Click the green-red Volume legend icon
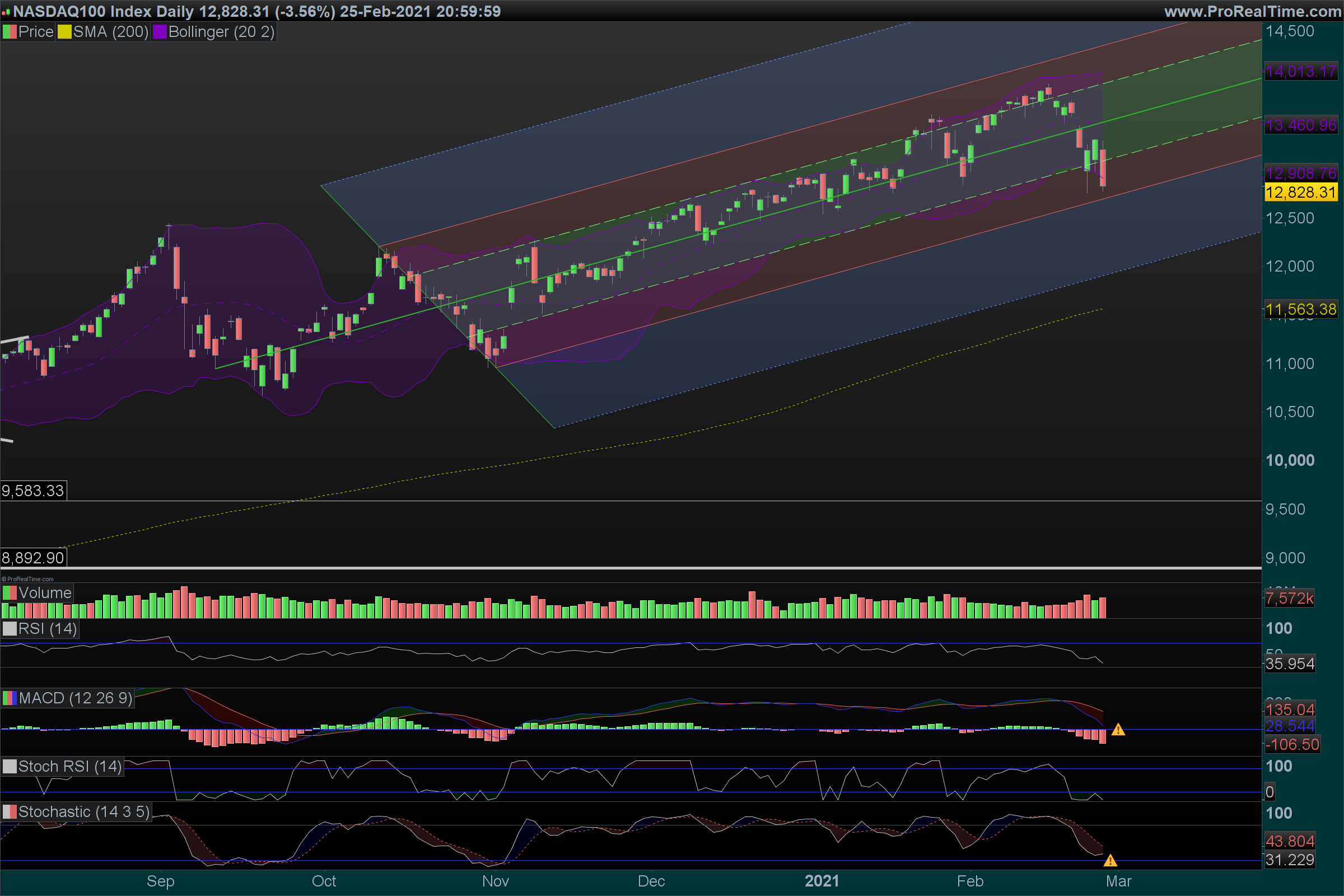Image resolution: width=1344 pixels, height=896 pixels. coord(10,592)
